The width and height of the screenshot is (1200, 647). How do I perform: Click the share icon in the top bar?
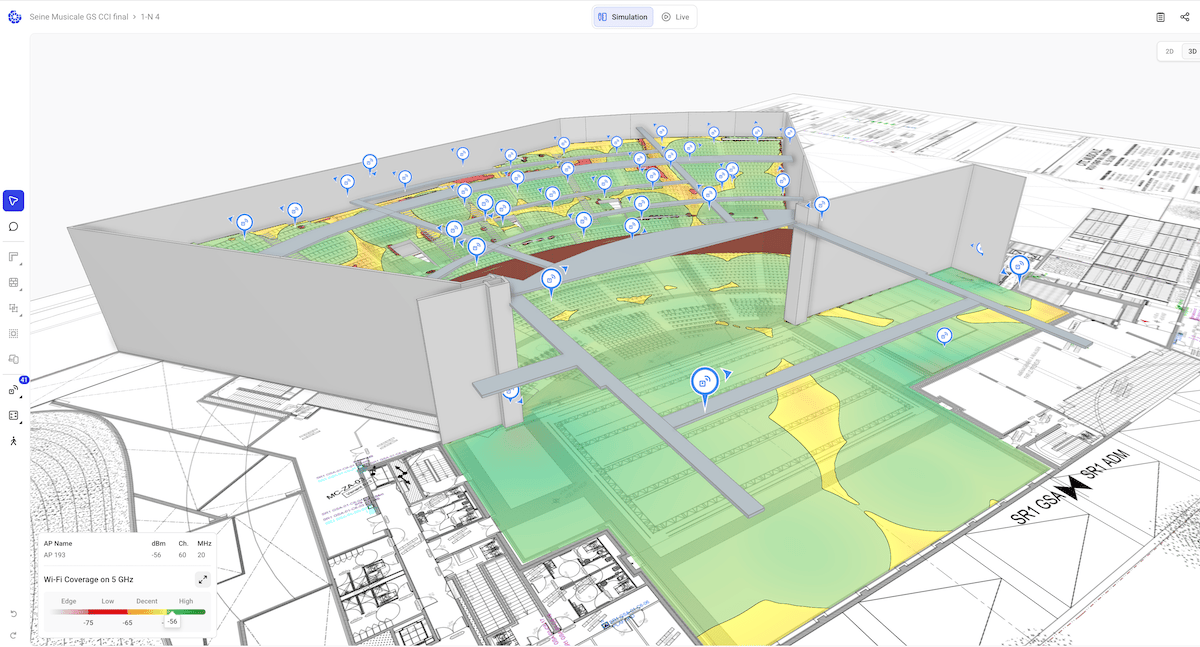[1186, 16]
